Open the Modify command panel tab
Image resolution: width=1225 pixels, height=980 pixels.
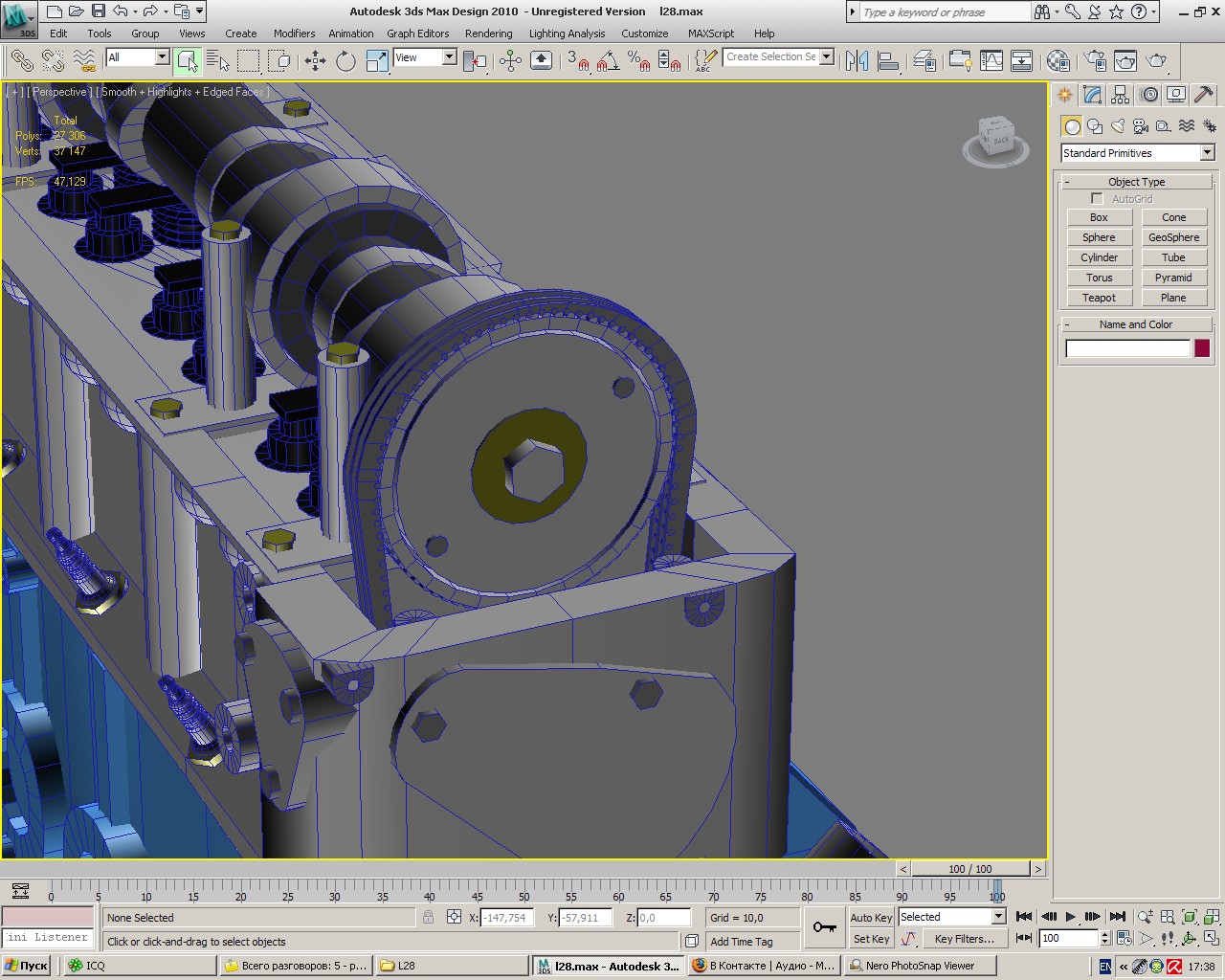click(x=1092, y=95)
